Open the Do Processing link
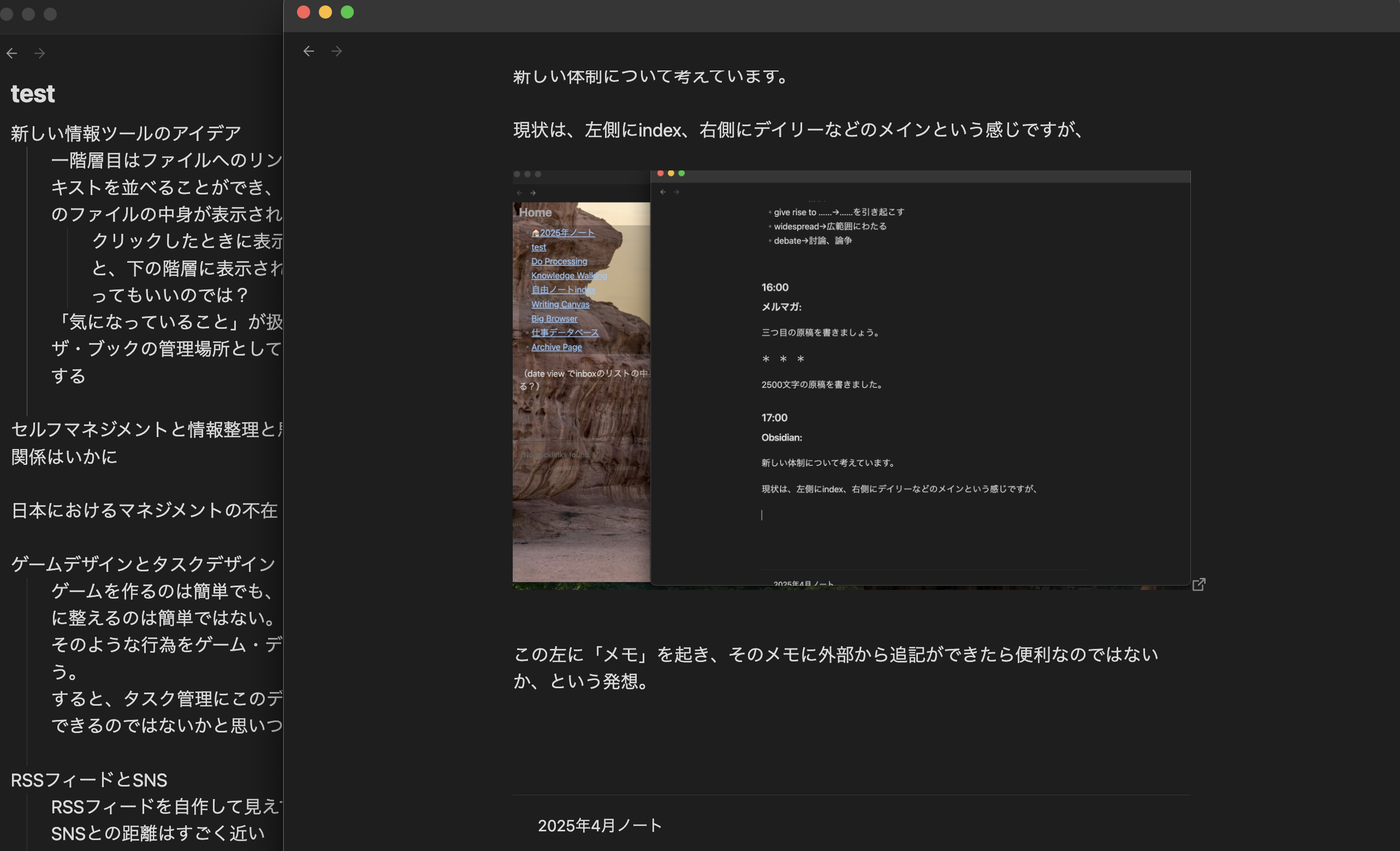 point(559,261)
